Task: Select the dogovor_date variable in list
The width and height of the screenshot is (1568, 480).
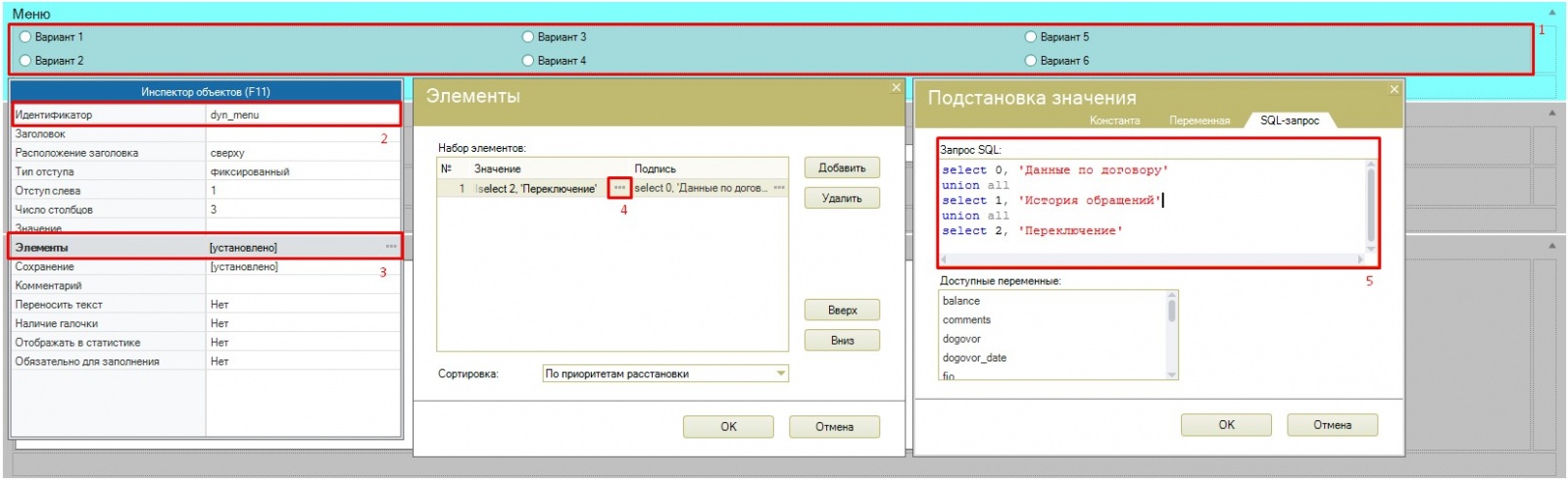Action: (974, 358)
